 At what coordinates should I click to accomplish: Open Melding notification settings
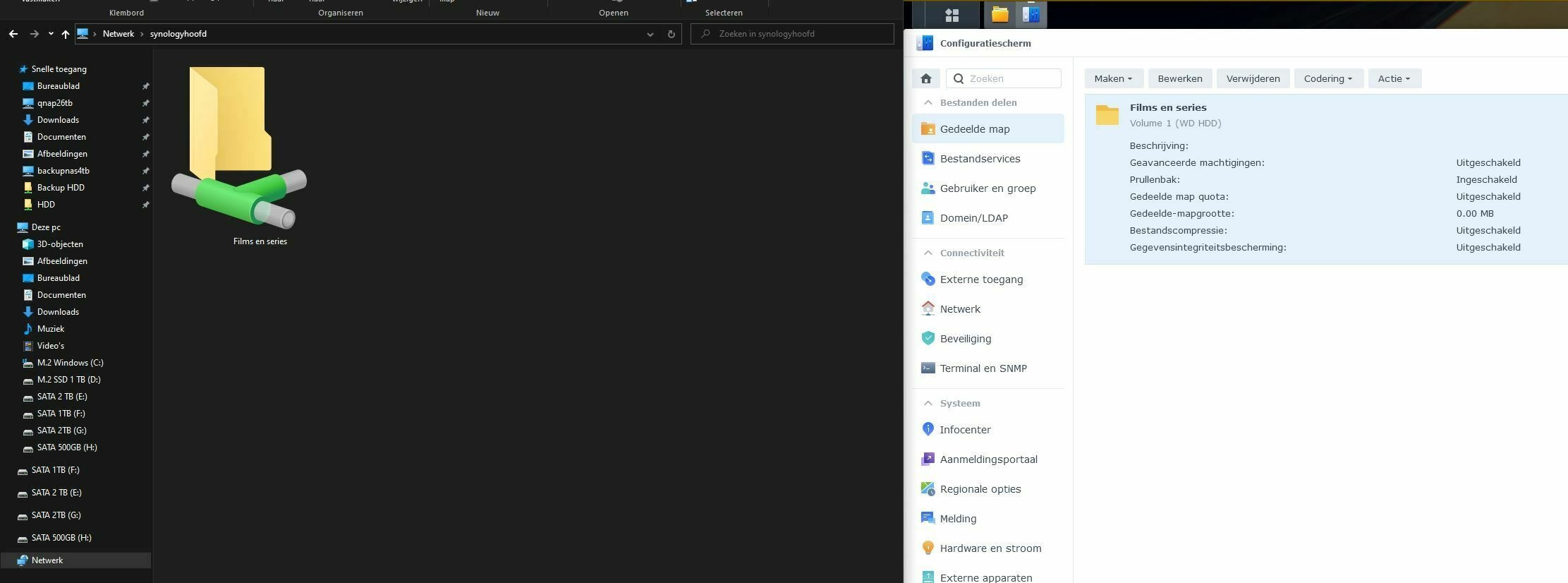(988, 519)
